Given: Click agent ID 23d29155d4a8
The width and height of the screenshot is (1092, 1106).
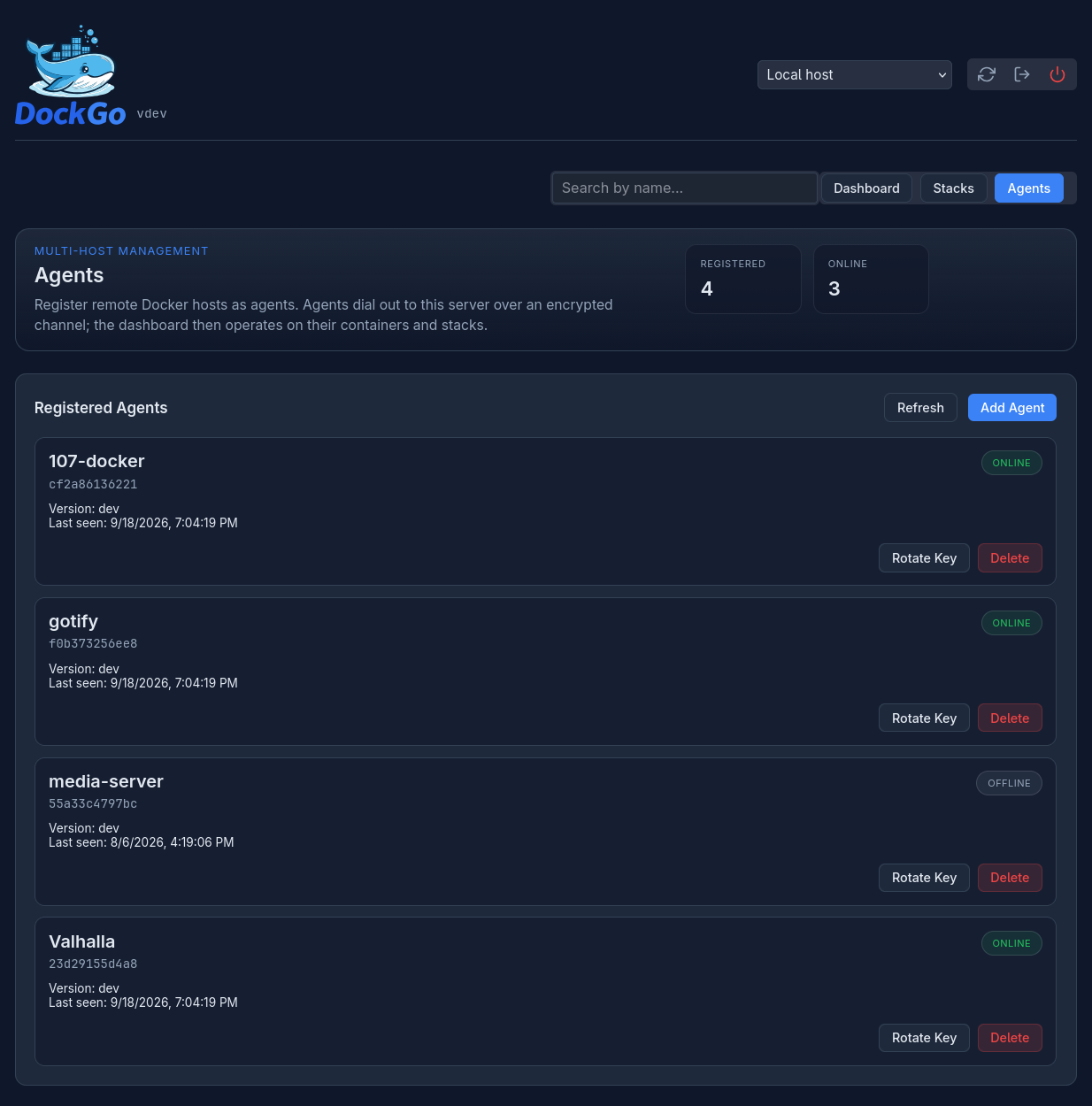Looking at the screenshot, I should 93,964.
